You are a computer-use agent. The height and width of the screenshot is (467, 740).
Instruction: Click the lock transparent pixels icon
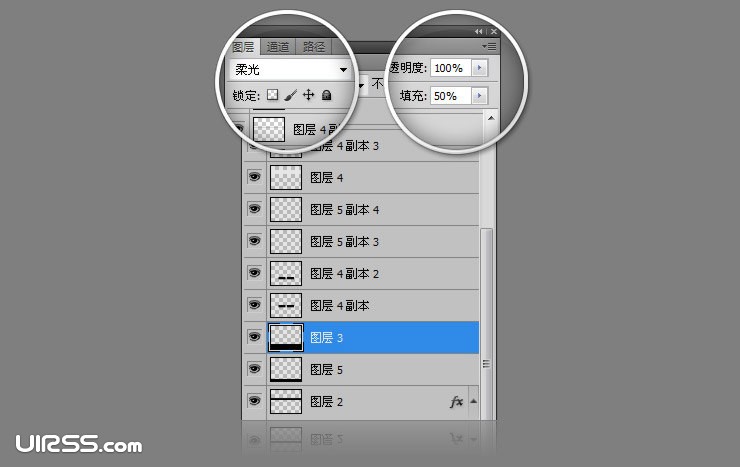[x=272, y=95]
